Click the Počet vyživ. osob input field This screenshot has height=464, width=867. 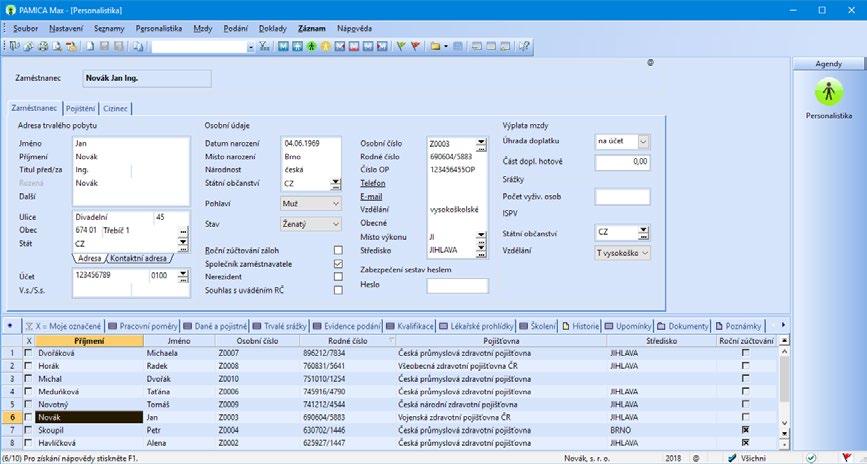tap(622, 196)
